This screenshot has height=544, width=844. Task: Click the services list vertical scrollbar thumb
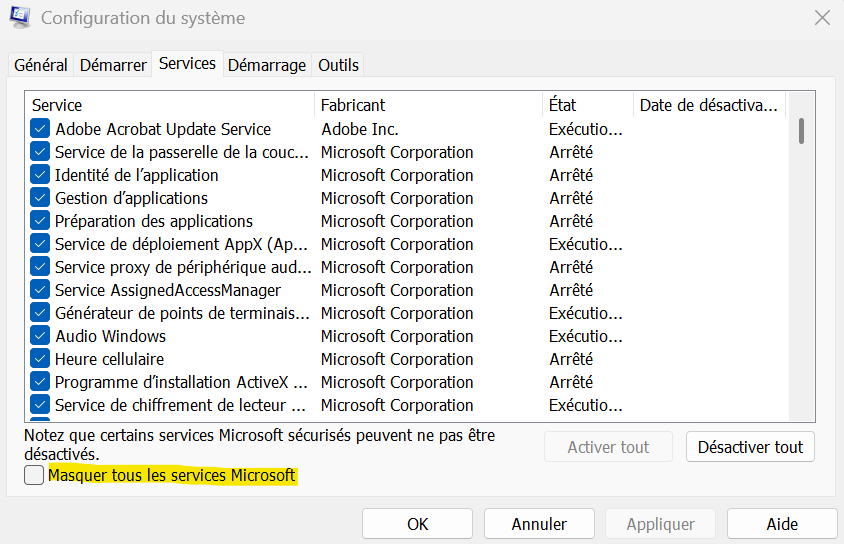tap(801, 131)
